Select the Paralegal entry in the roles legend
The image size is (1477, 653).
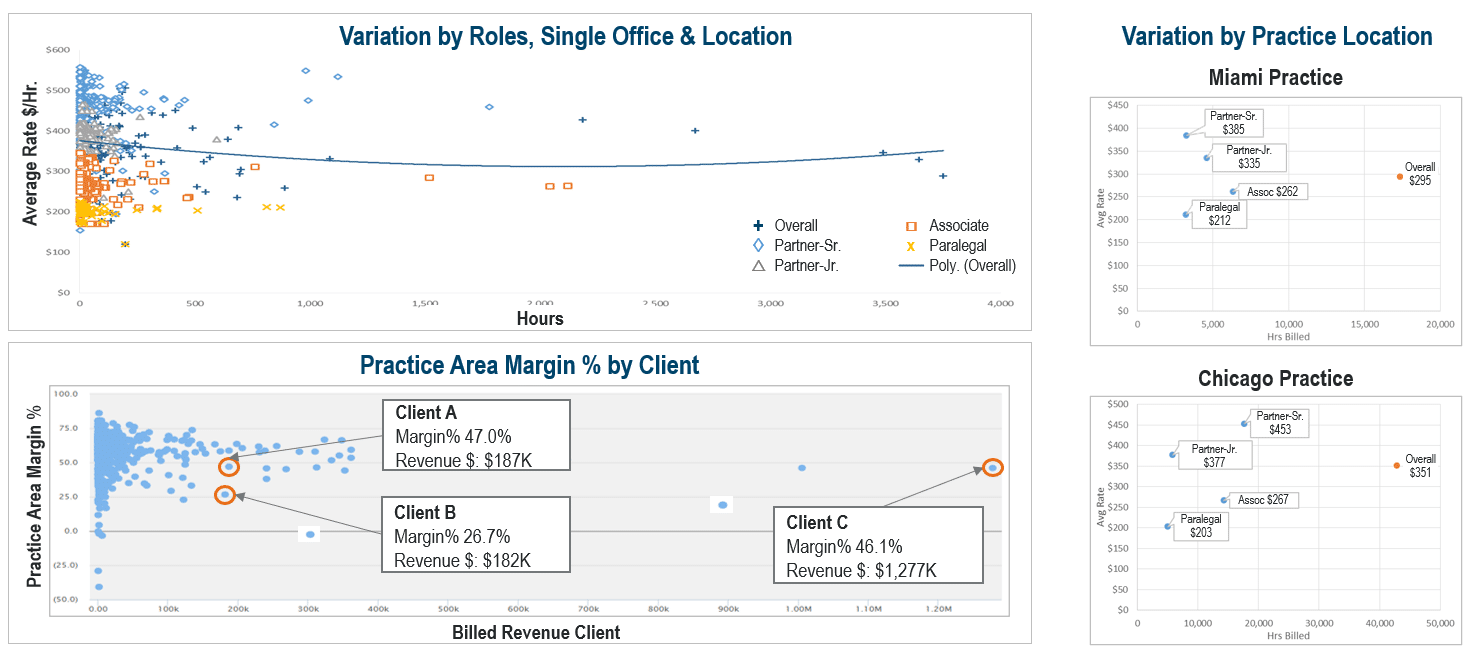[946, 246]
